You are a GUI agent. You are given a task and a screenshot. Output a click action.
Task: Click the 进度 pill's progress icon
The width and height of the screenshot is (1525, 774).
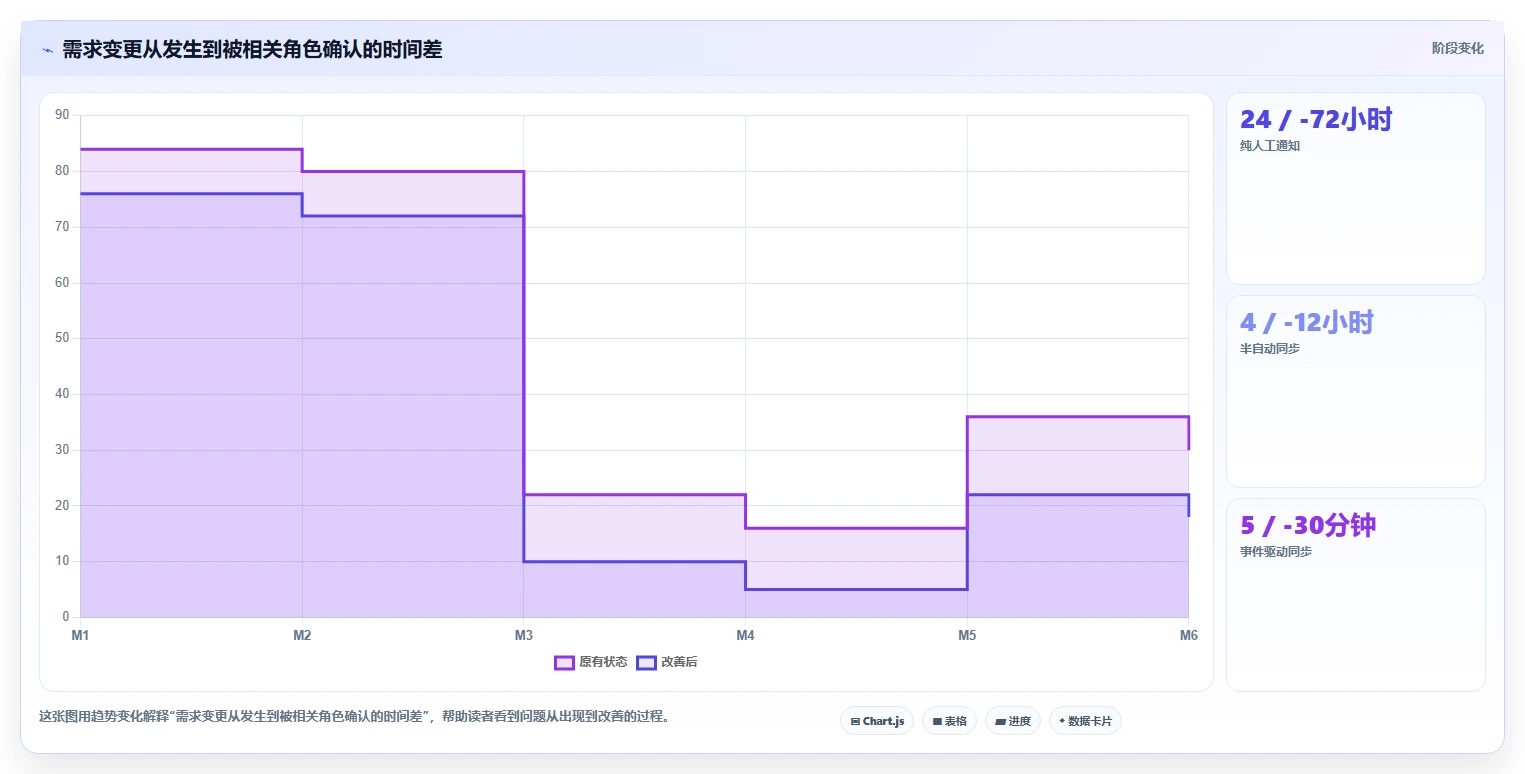(x=1000, y=721)
